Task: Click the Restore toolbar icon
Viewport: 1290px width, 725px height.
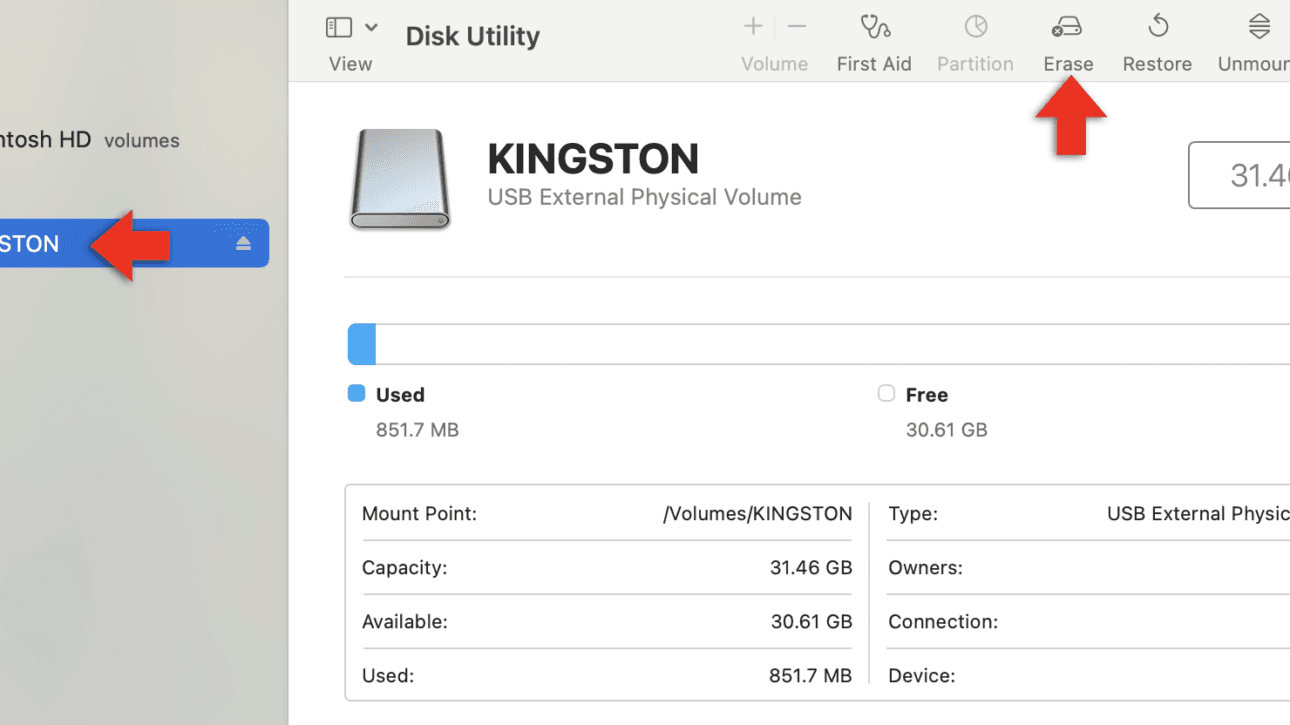Action: pyautogui.click(x=1157, y=27)
